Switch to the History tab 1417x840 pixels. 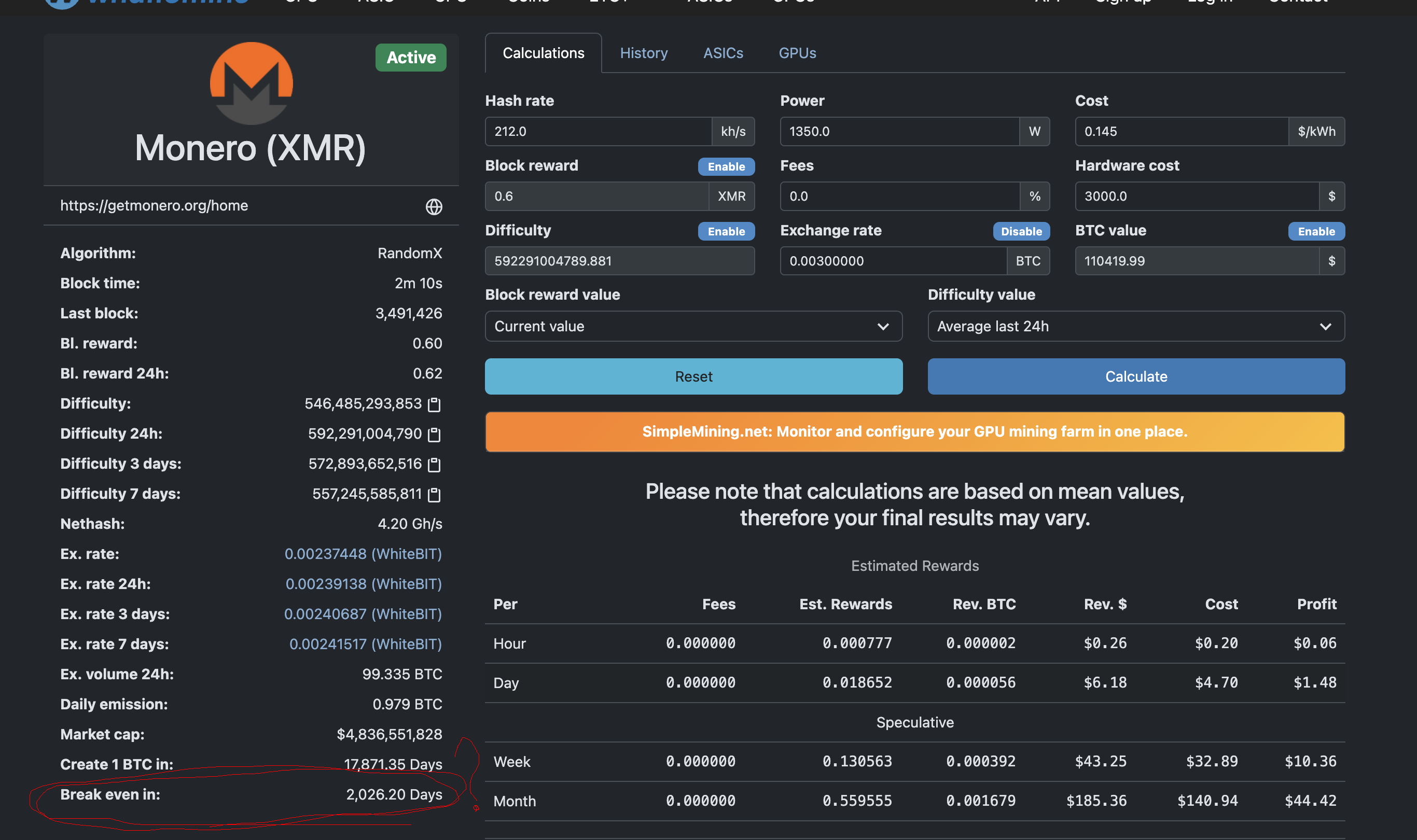pyautogui.click(x=644, y=53)
